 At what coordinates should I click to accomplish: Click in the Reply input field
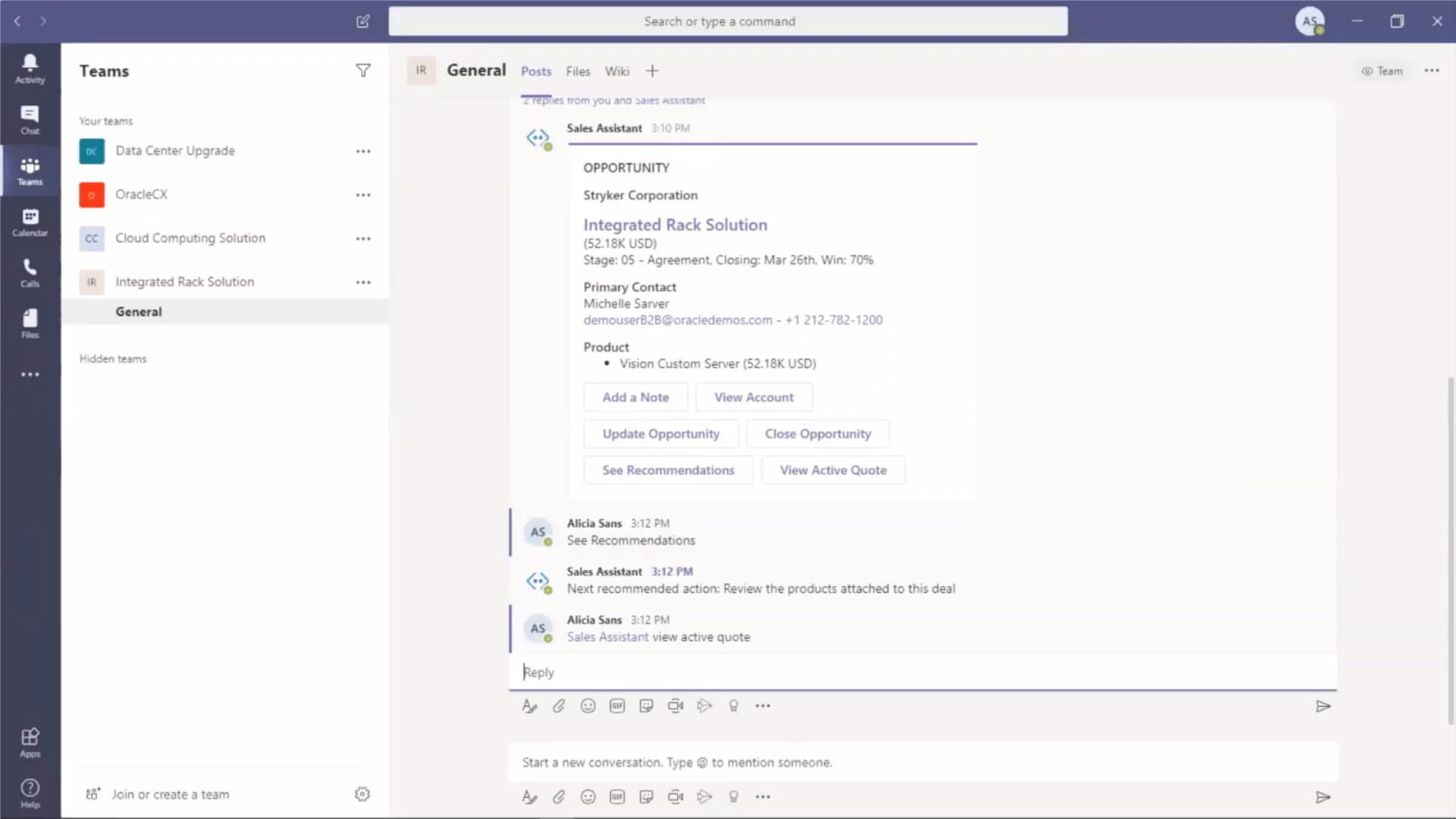[x=758, y=672]
